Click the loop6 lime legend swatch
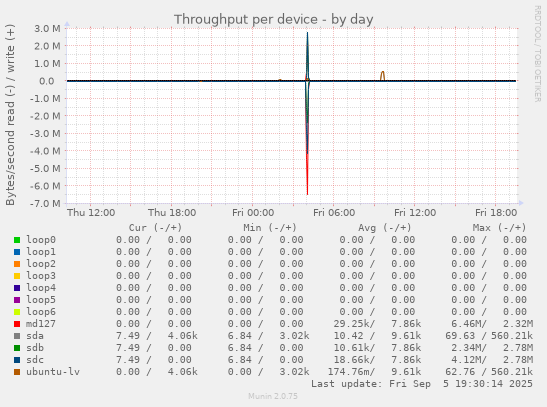Image resolution: width=547 pixels, height=407 pixels. pyautogui.click(x=17, y=312)
